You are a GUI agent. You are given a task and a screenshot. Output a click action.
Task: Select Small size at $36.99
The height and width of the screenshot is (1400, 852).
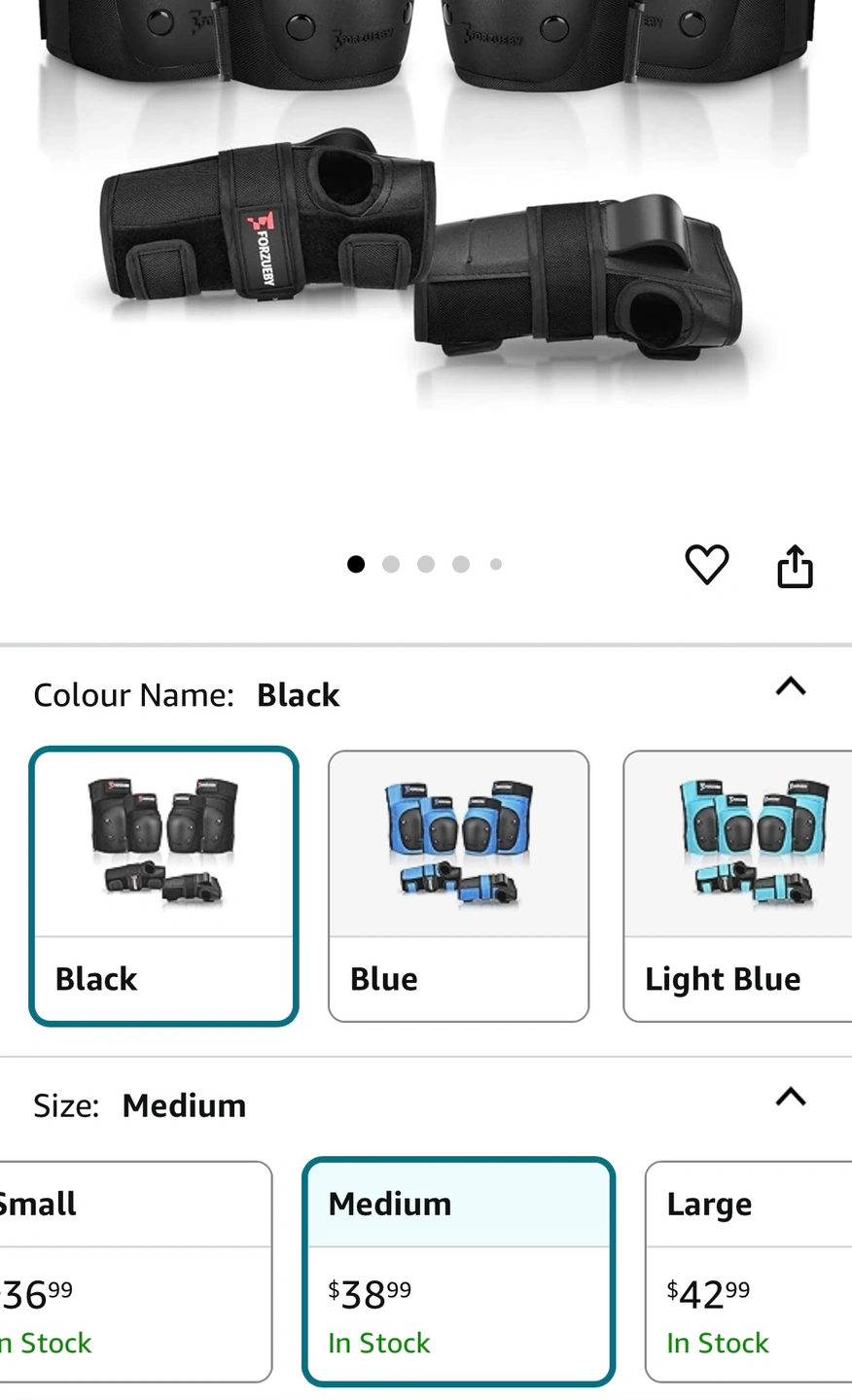(x=135, y=1272)
